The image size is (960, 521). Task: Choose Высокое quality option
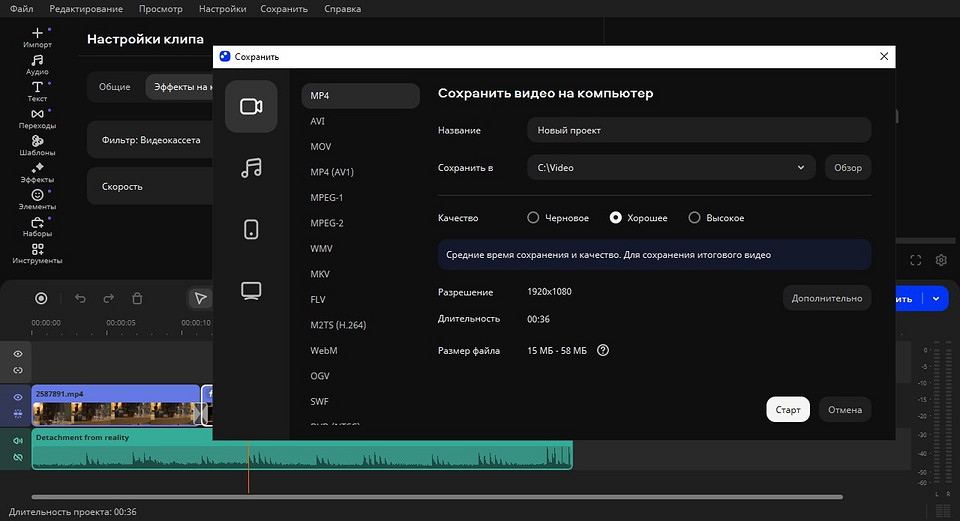pos(716,218)
